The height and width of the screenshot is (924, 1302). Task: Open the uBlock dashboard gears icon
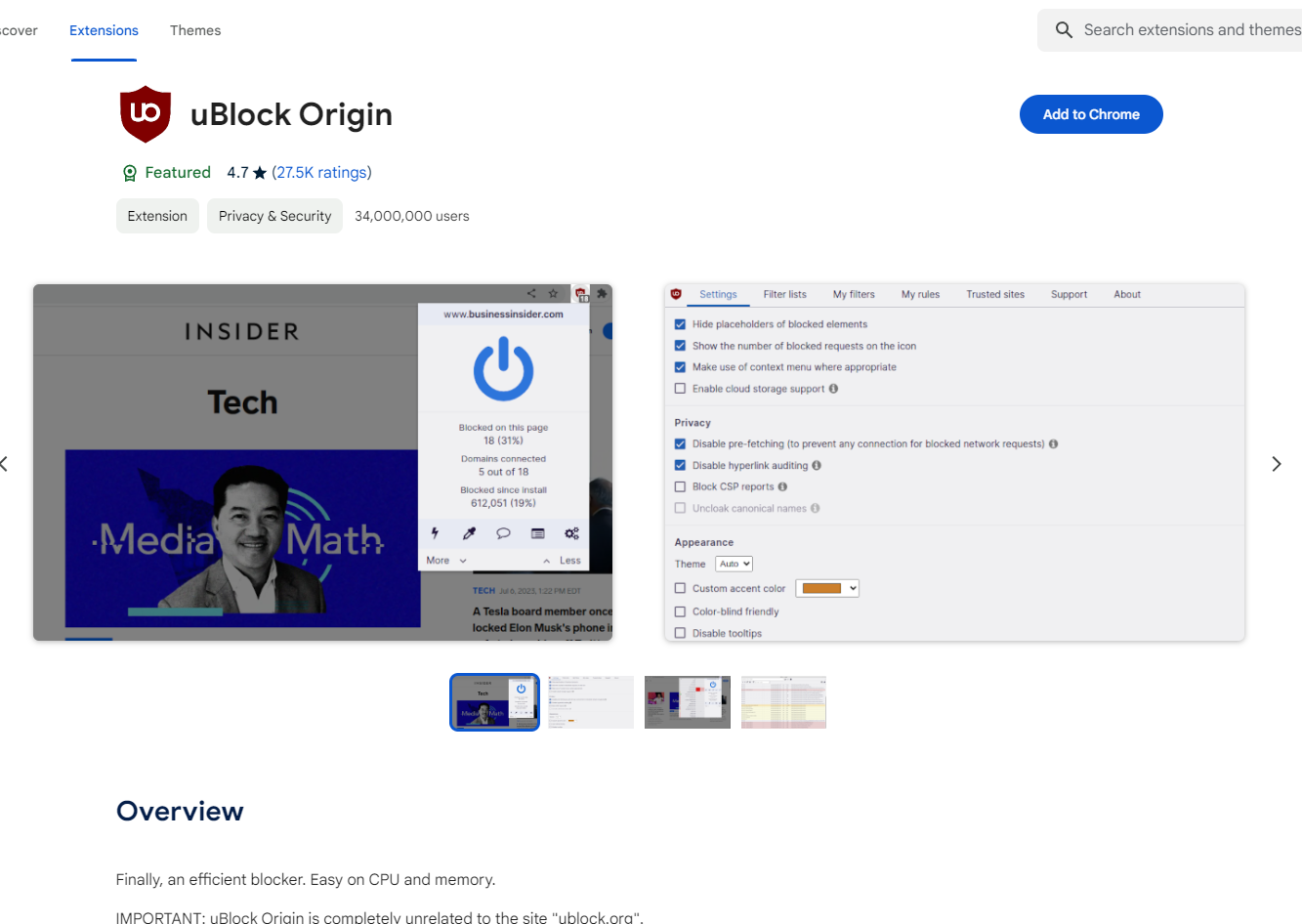tap(571, 533)
